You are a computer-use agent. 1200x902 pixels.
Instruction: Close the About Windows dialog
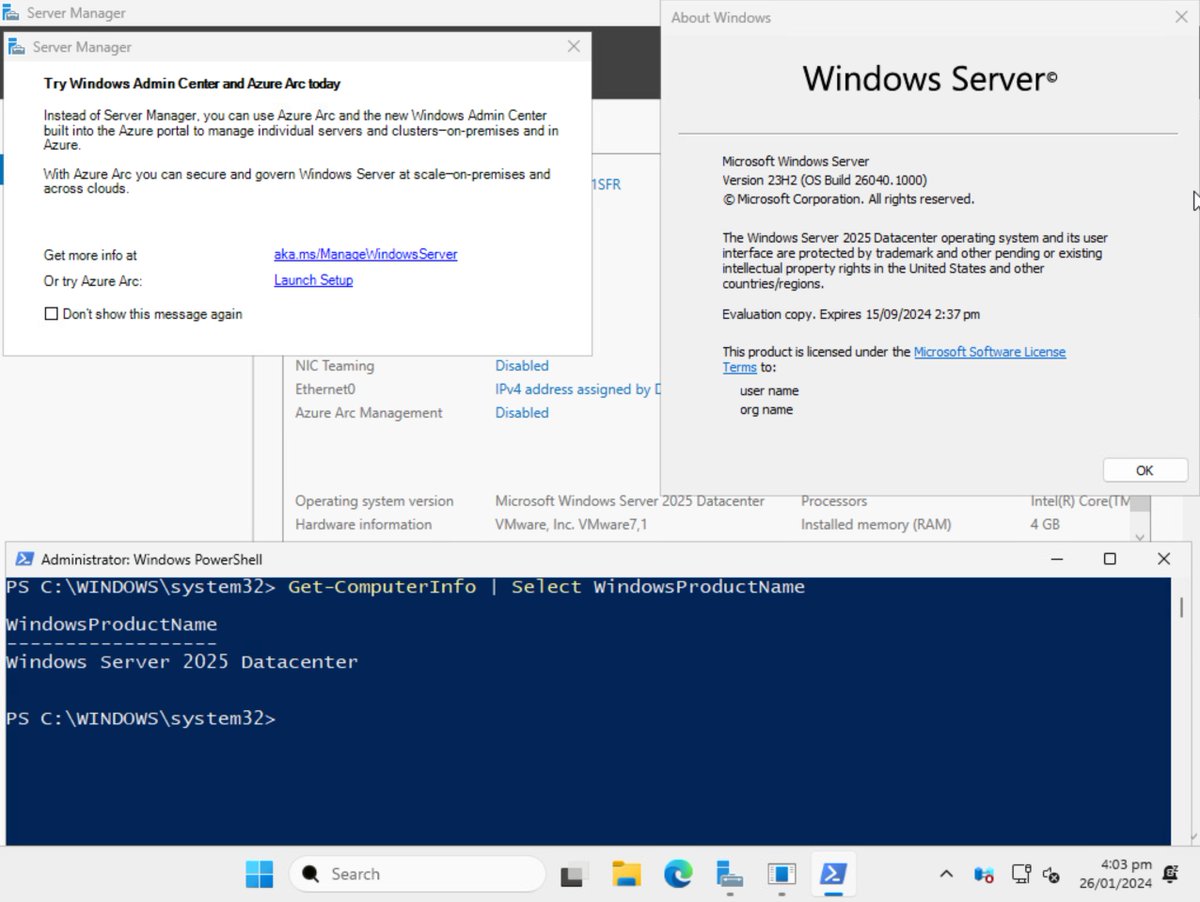pyautogui.click(x=1182, y=17)
